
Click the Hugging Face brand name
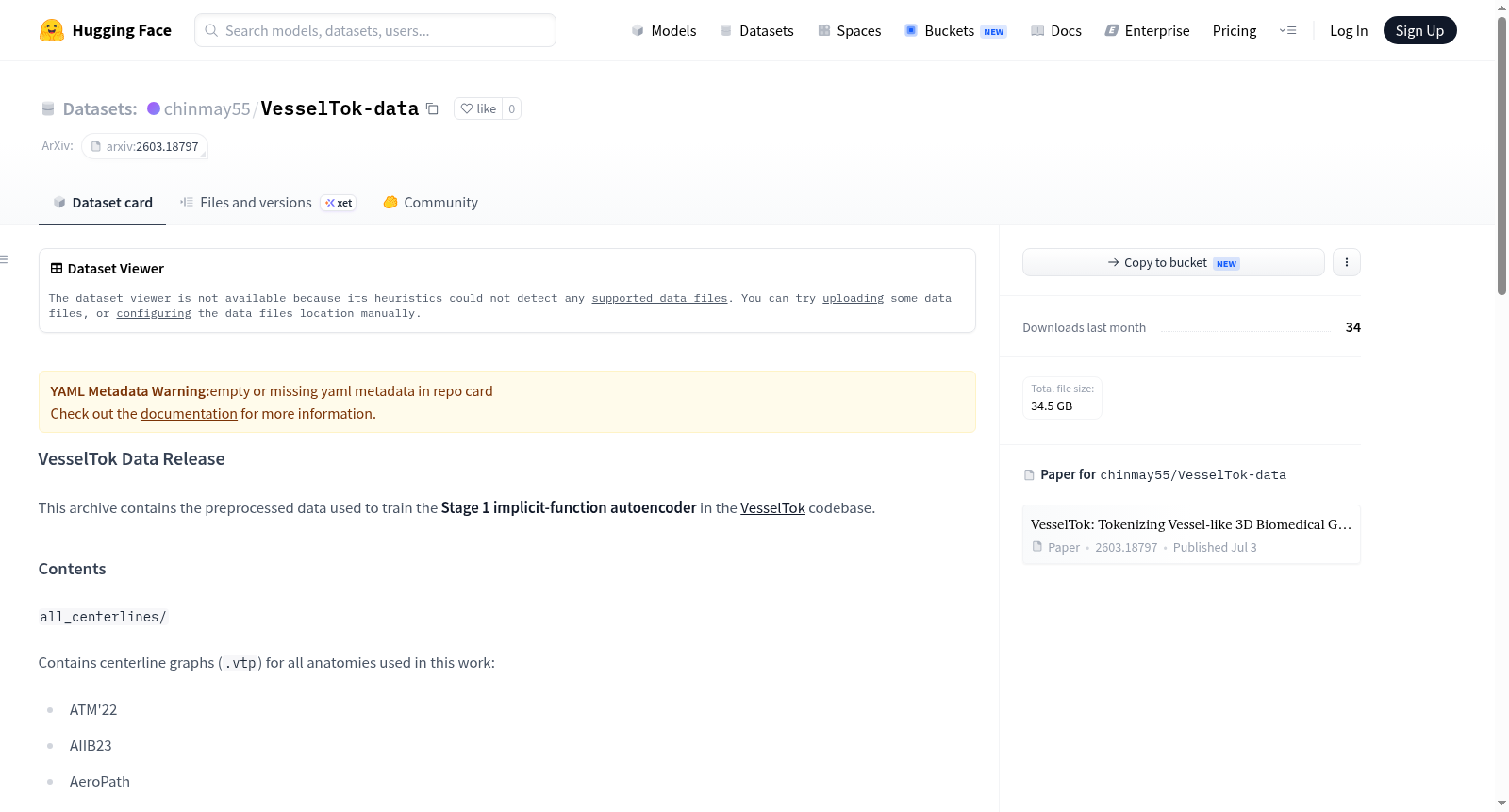point(122,30)
